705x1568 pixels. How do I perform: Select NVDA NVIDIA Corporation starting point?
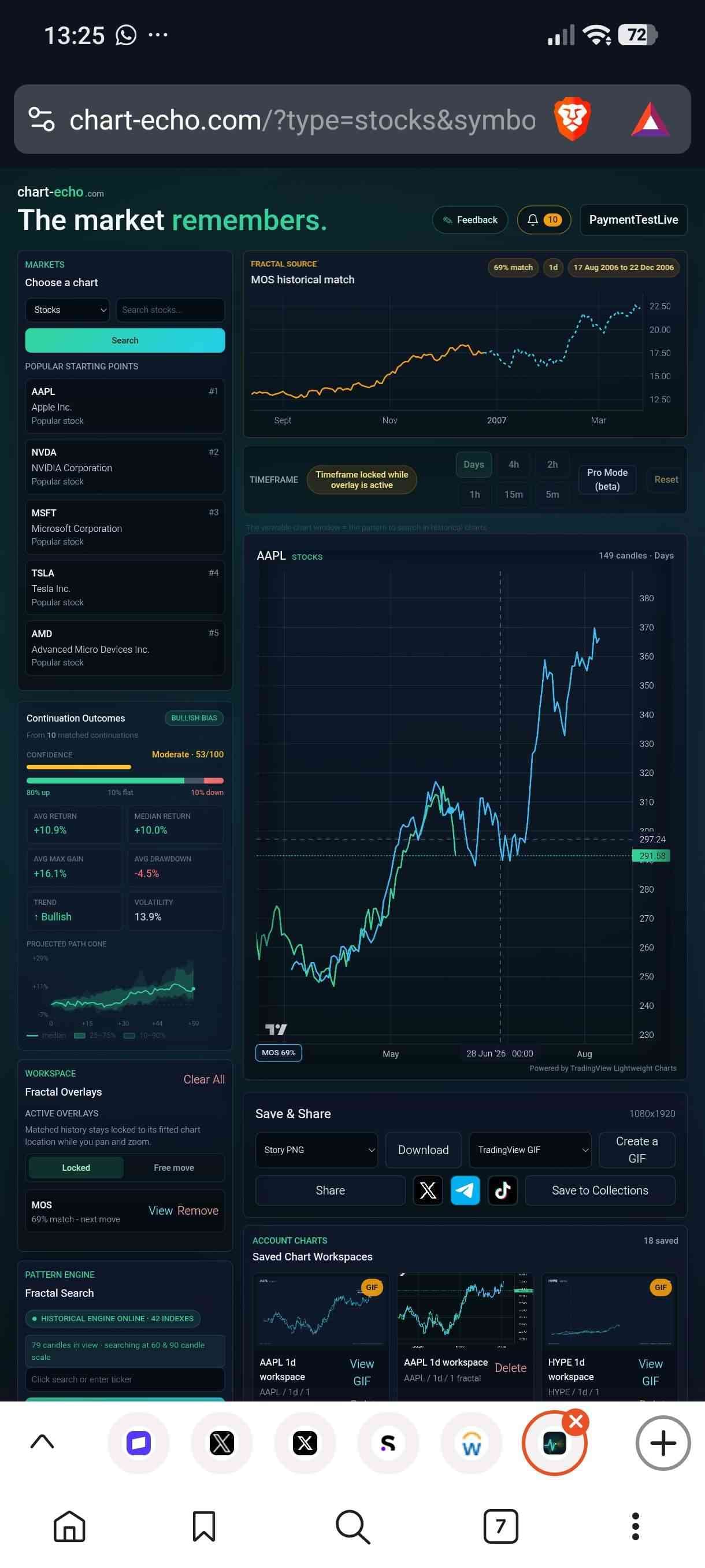[x=125, y=467]
